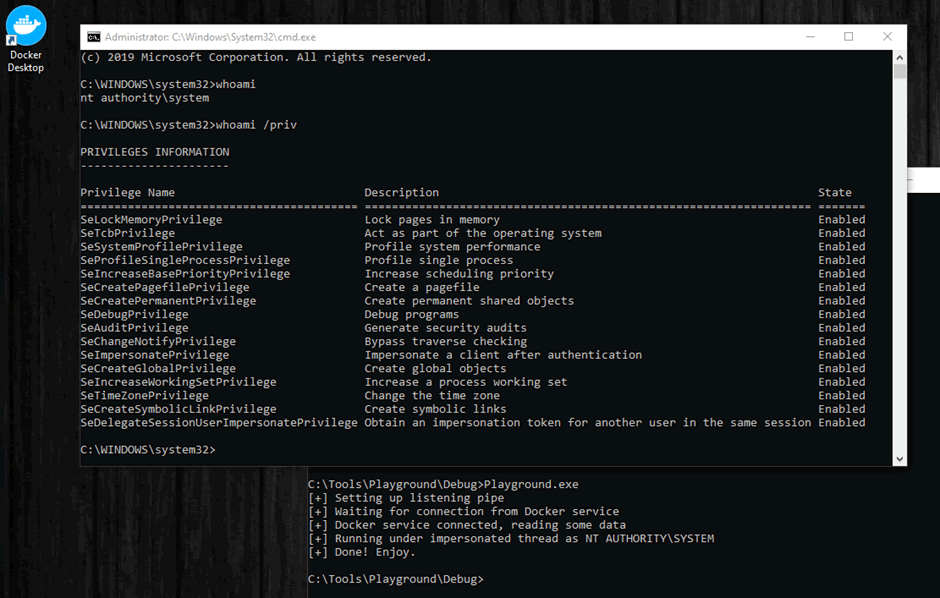Maximize the Administrator command prompt window
This screenshot has width=940, height=598.
click(848, 37)
